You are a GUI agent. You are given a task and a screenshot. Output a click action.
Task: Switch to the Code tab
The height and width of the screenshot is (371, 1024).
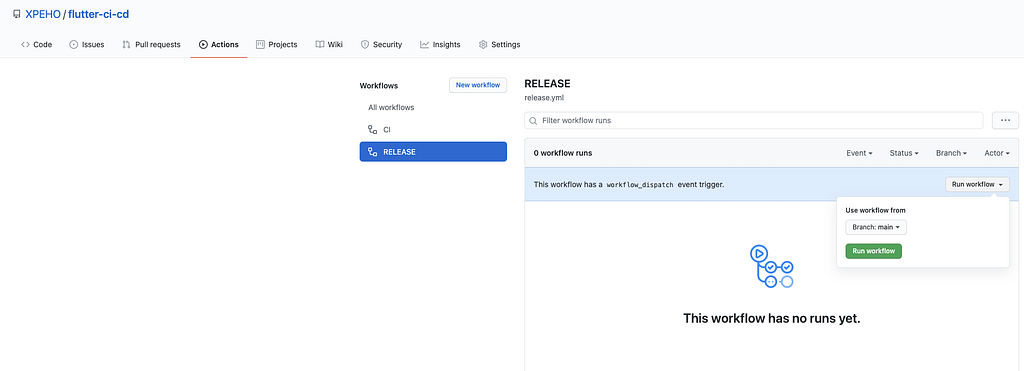(37, 44)
